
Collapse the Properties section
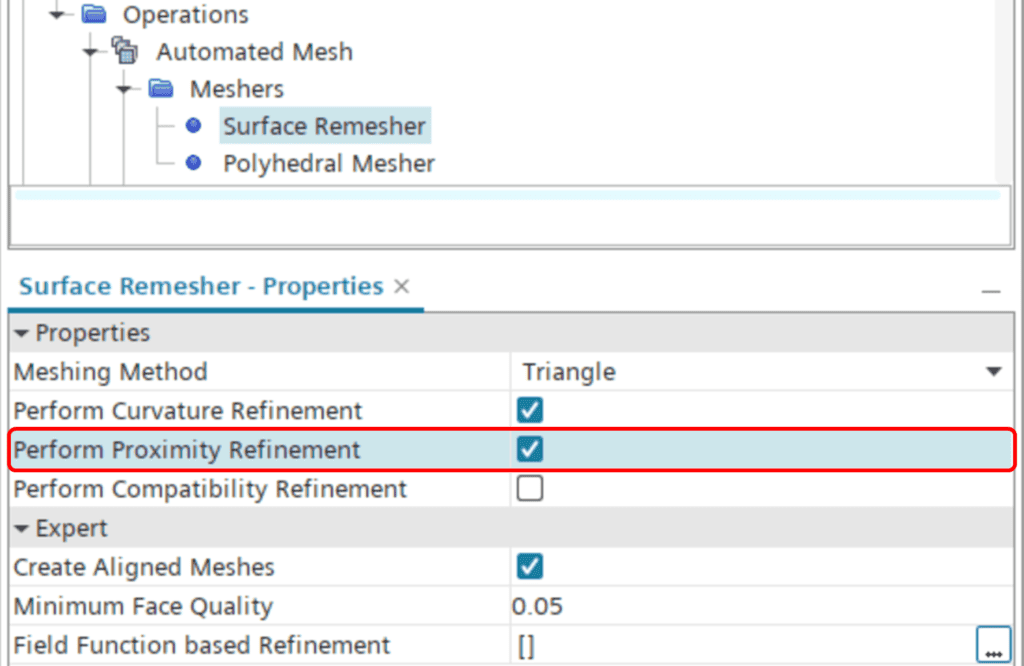[x=22, y=333]
